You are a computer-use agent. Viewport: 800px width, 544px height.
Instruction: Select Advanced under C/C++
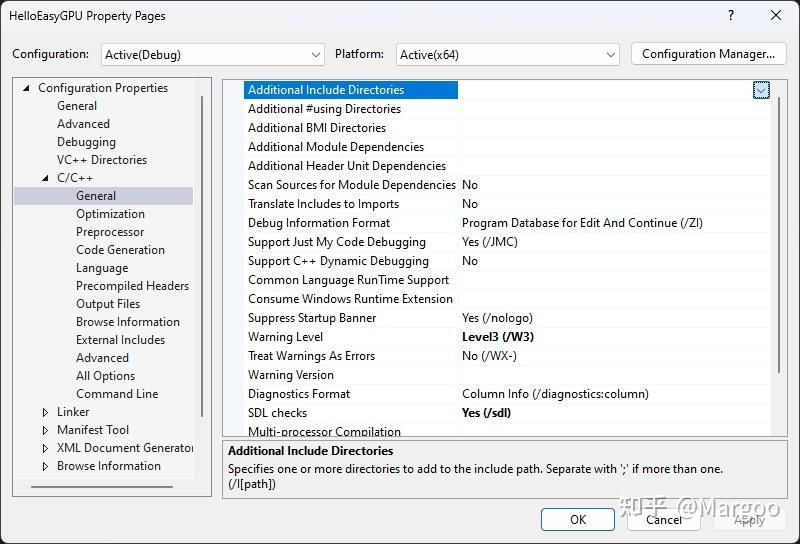[x=102, y=358]
